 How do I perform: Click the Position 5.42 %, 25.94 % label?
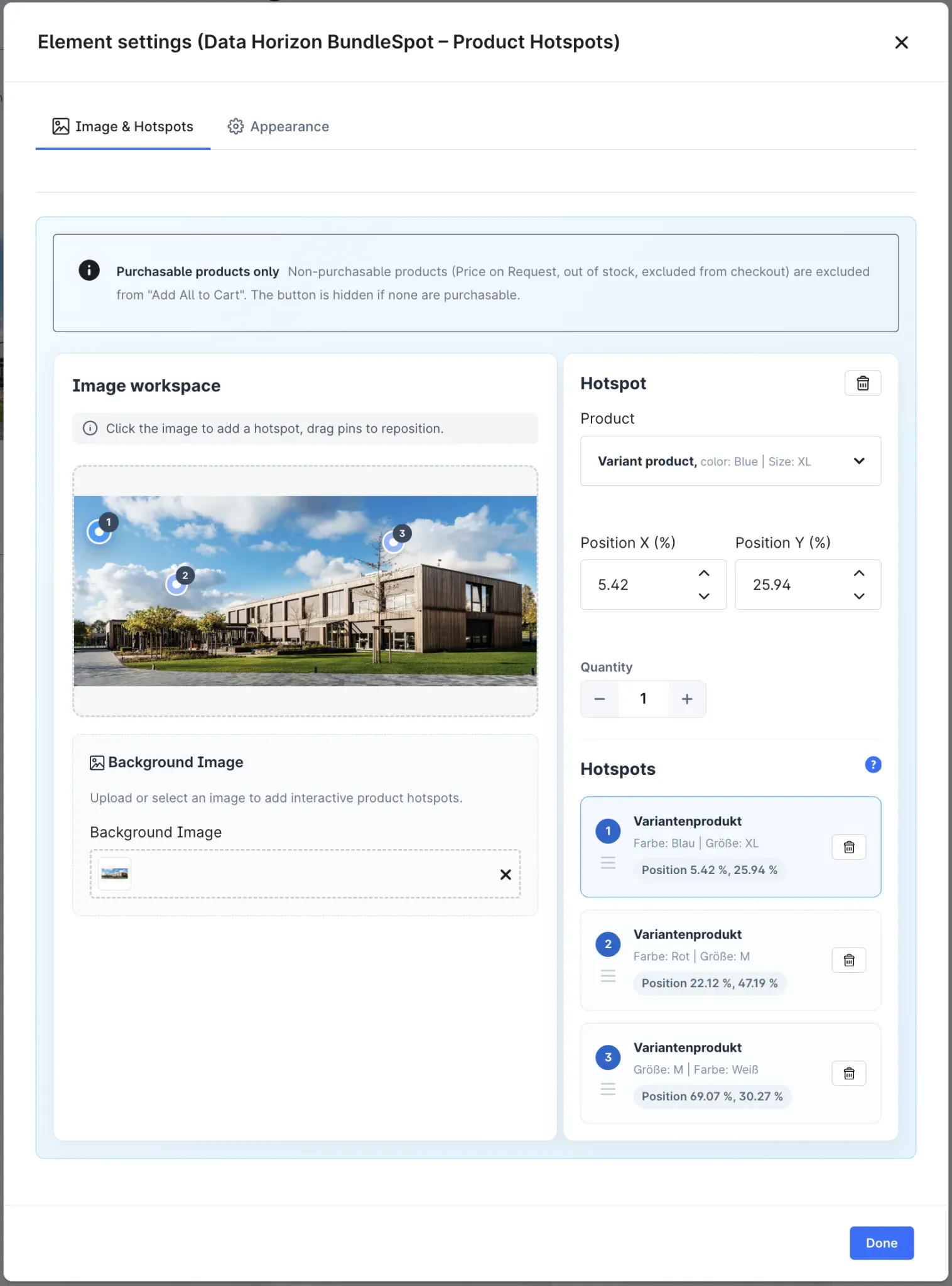point(710,870)
